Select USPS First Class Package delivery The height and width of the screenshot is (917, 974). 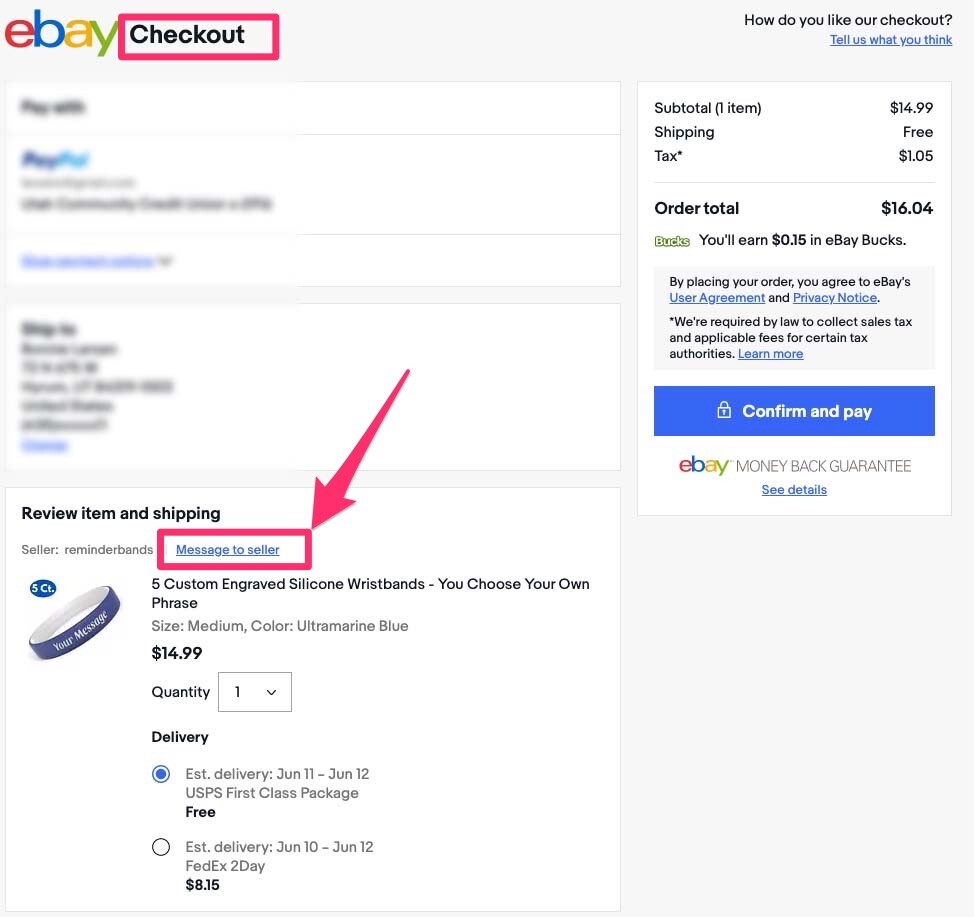161,774
